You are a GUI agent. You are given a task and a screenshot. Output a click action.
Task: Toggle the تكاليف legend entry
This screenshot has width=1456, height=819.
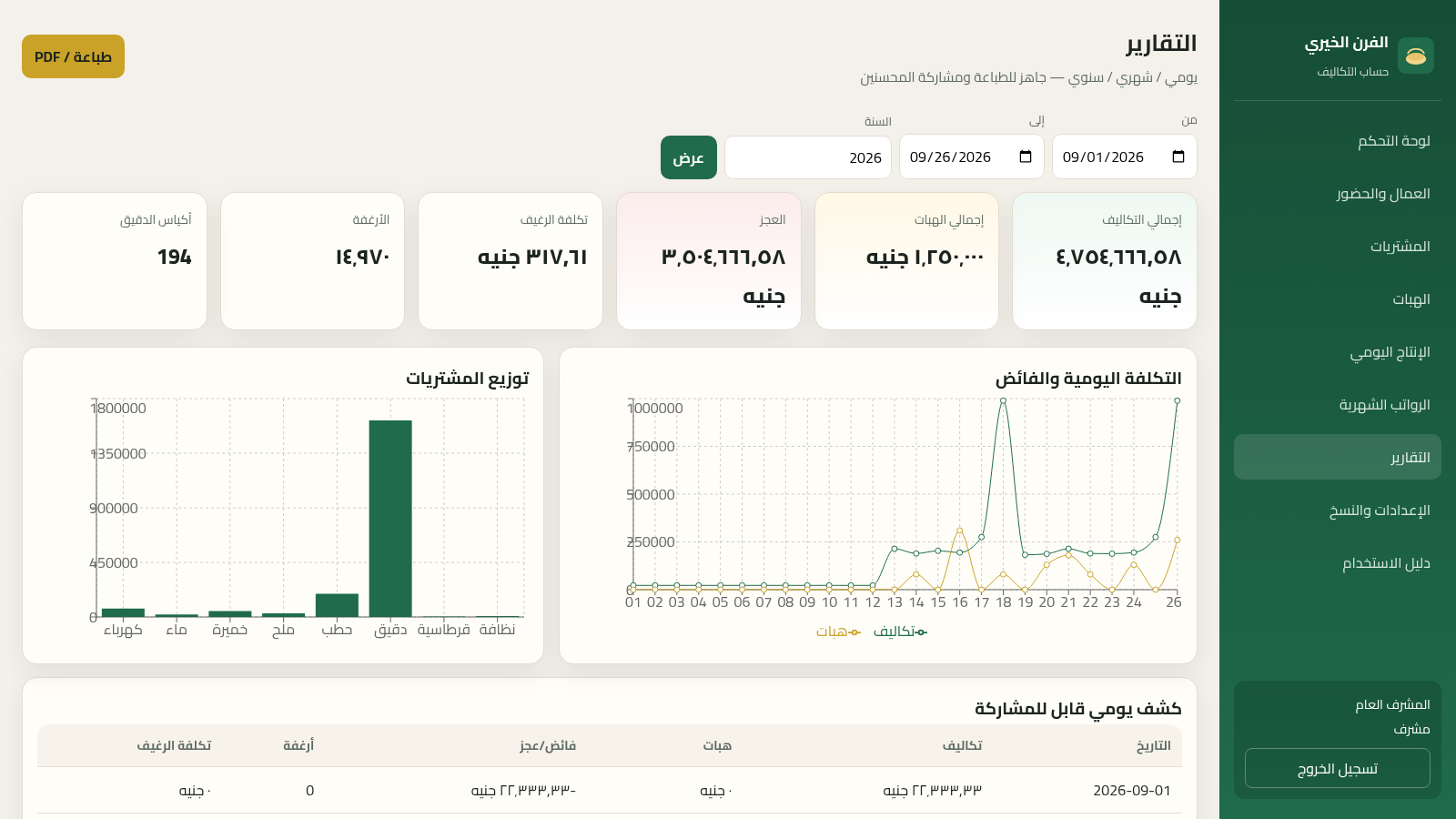[x=900, y=631]
